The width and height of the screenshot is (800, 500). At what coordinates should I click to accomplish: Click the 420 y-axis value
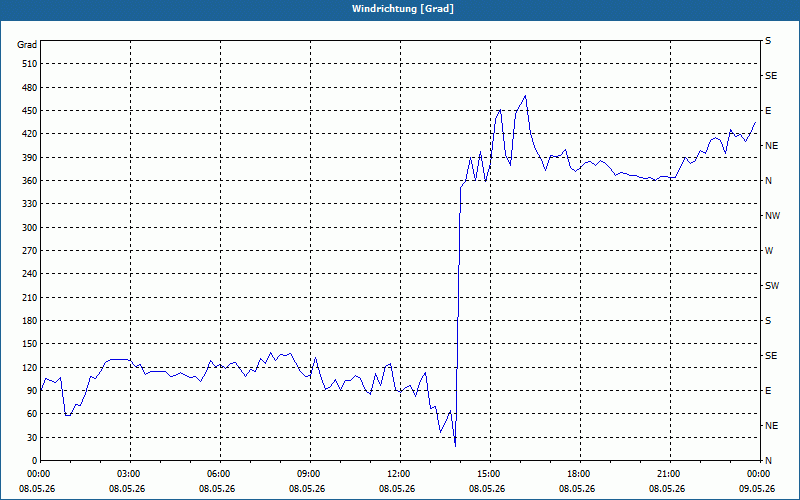pos(30,134)
